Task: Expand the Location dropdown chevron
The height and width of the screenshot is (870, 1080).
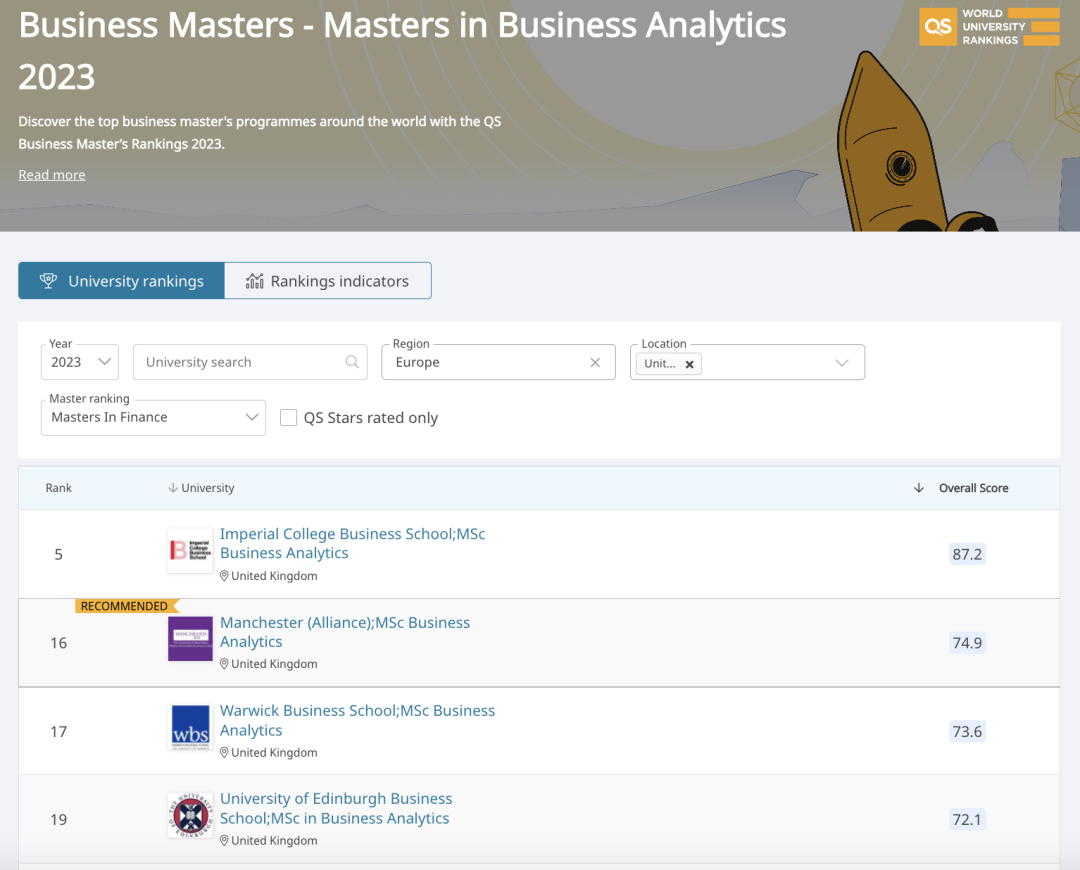Action: [842, 363]
